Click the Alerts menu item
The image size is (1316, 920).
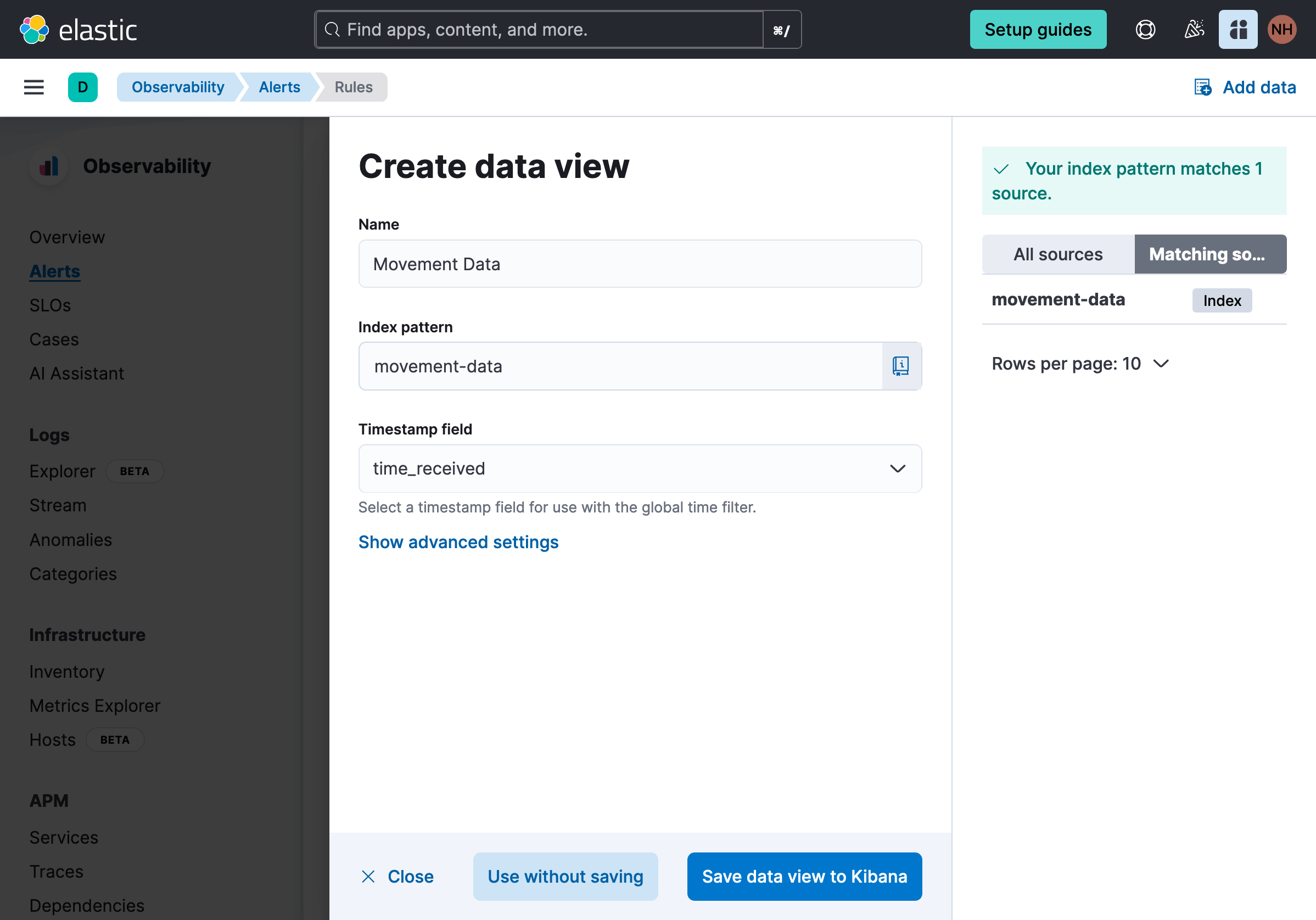point(55,271)
